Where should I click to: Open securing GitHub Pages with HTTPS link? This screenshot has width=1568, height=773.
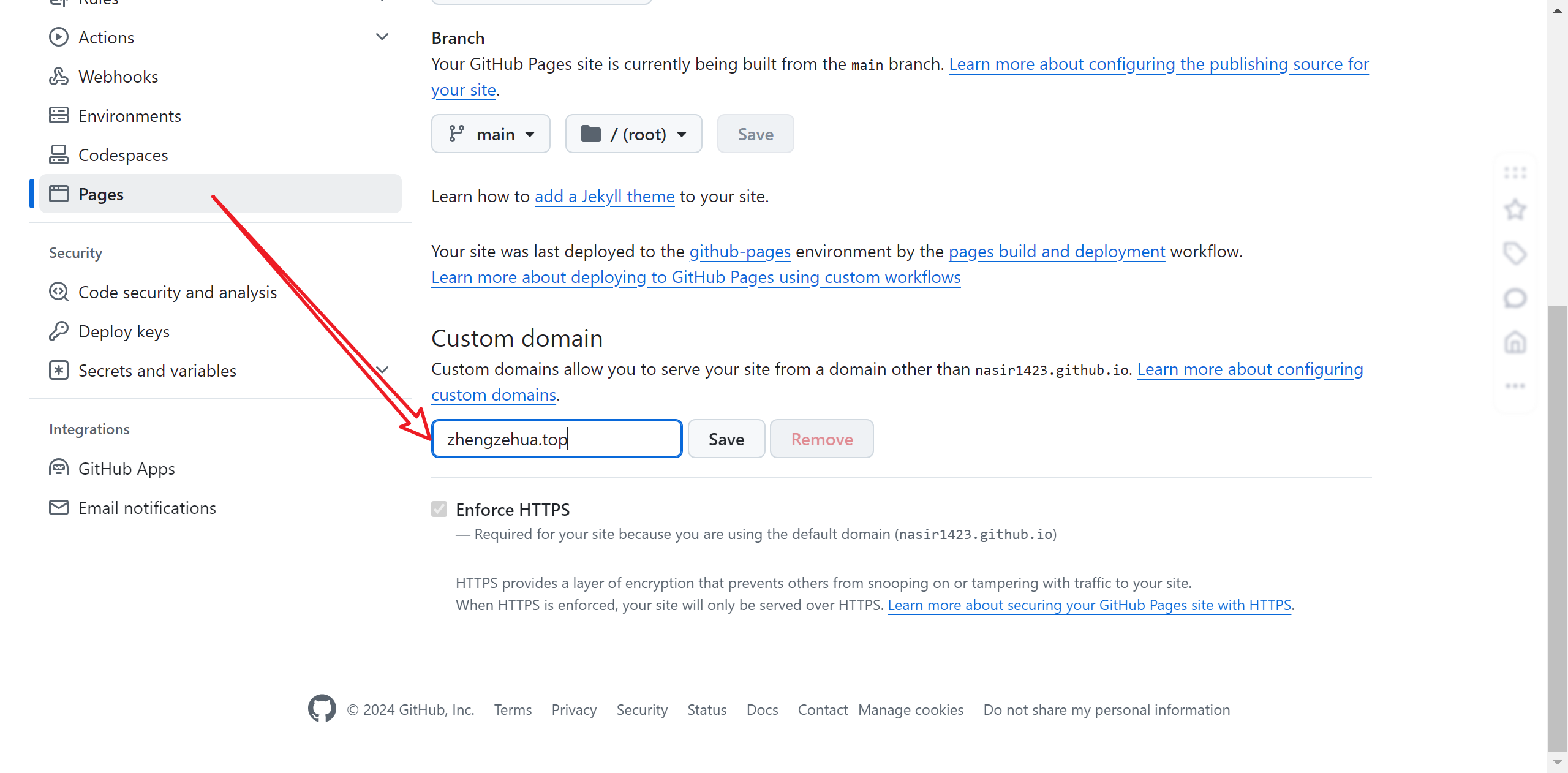pos(1090,605)
